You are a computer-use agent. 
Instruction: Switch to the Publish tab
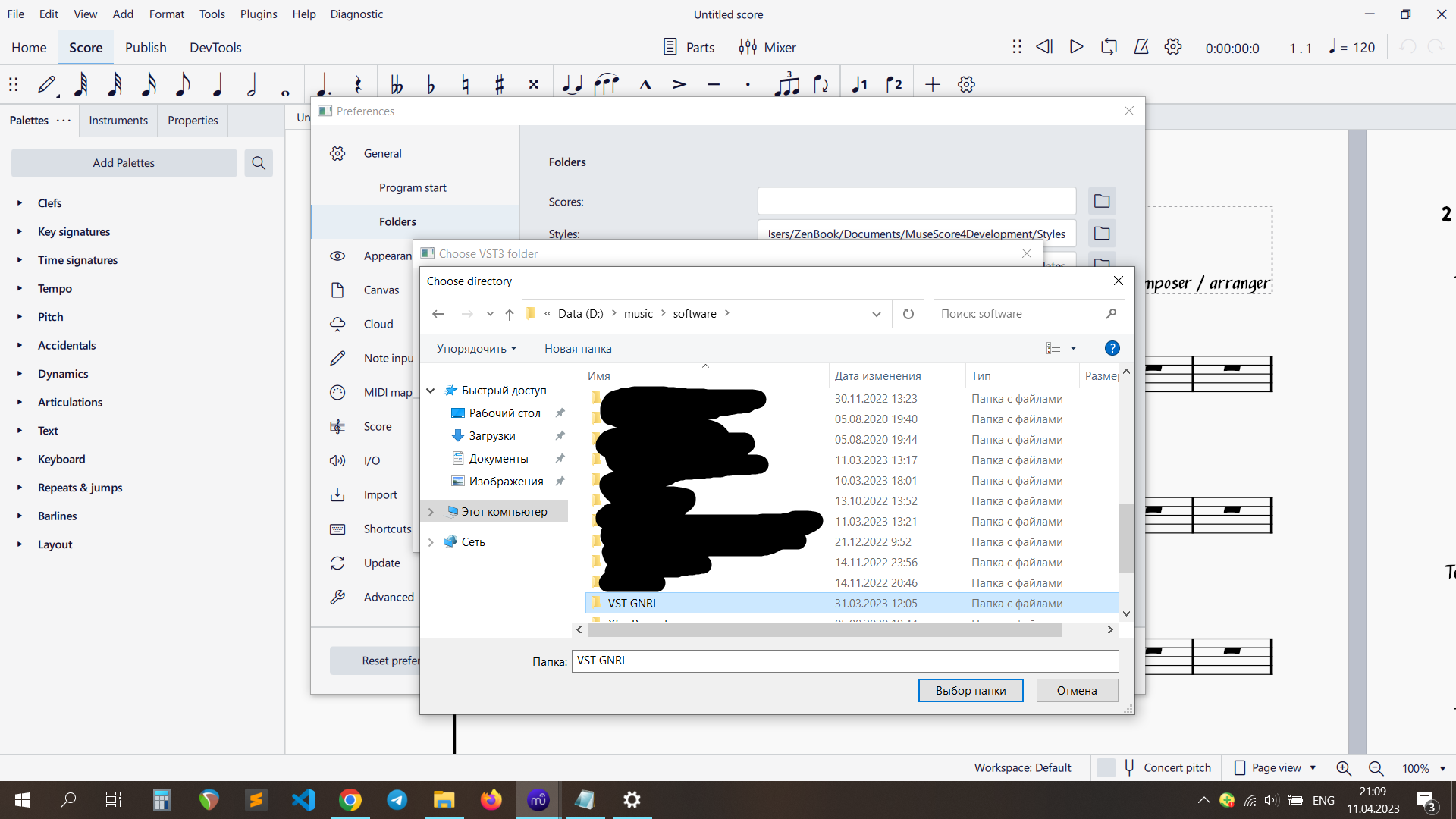146,47
